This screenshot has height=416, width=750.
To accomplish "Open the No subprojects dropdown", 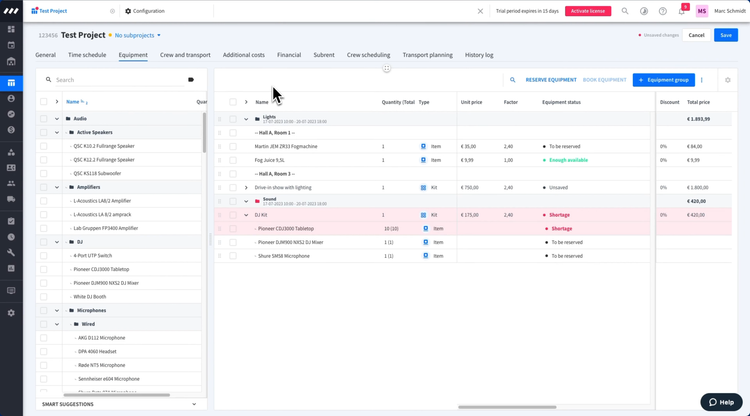I will pyautogui.click(x=137, y=35).
